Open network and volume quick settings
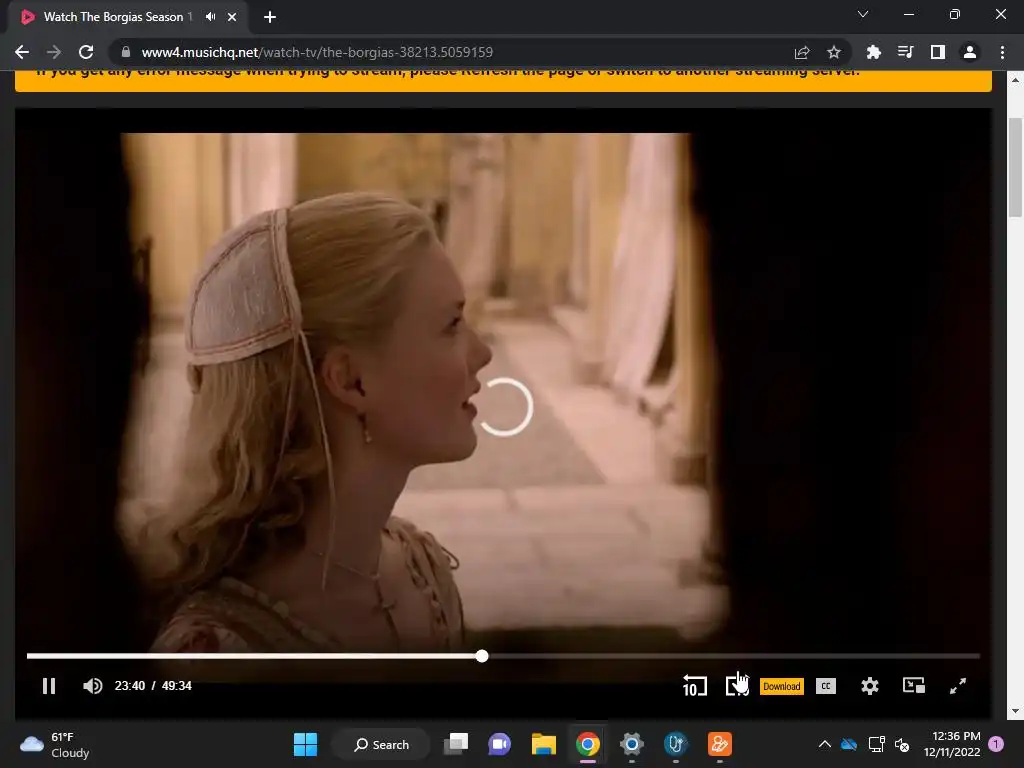This screenshot has height=768, width=1024. coord(889,744)
